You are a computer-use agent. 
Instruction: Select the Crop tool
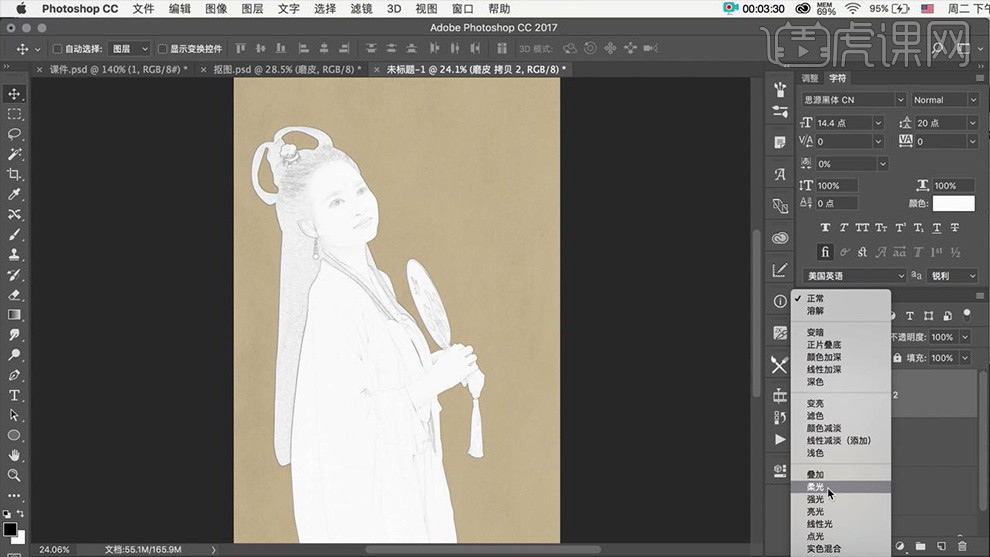pyautogui.click(x=14, y=174)
